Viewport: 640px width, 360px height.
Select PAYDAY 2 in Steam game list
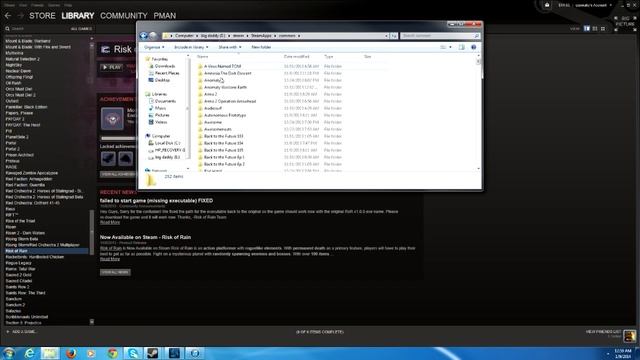pyautogui.click(x=15, y=119)
